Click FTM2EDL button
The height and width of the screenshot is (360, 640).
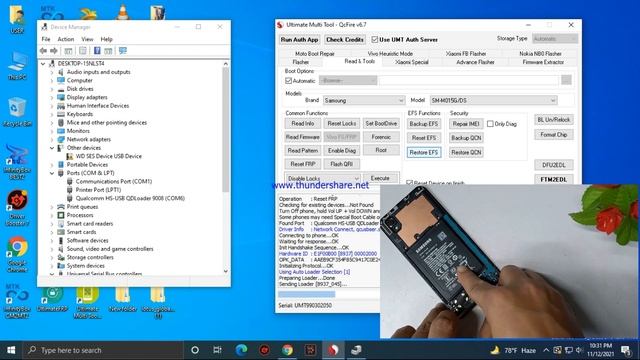tap(553, 179)
